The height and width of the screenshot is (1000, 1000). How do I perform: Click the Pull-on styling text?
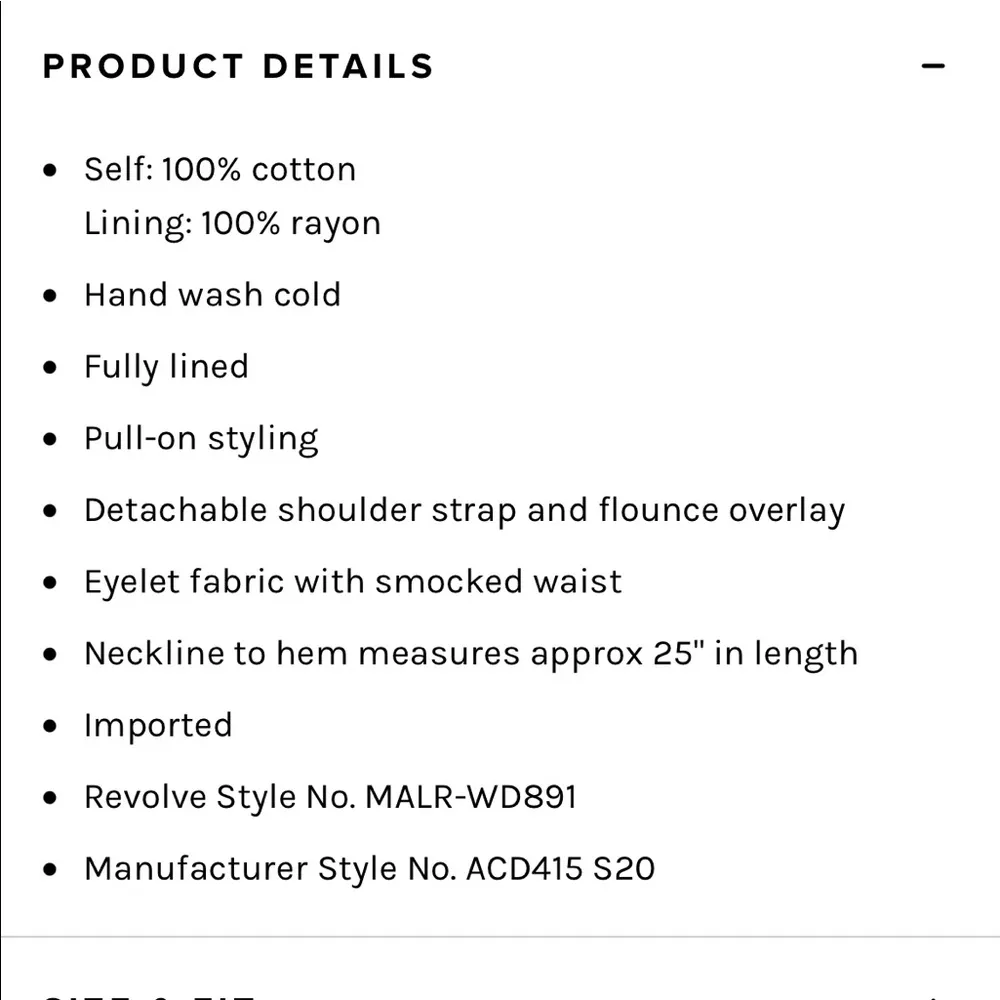[201, 439]
